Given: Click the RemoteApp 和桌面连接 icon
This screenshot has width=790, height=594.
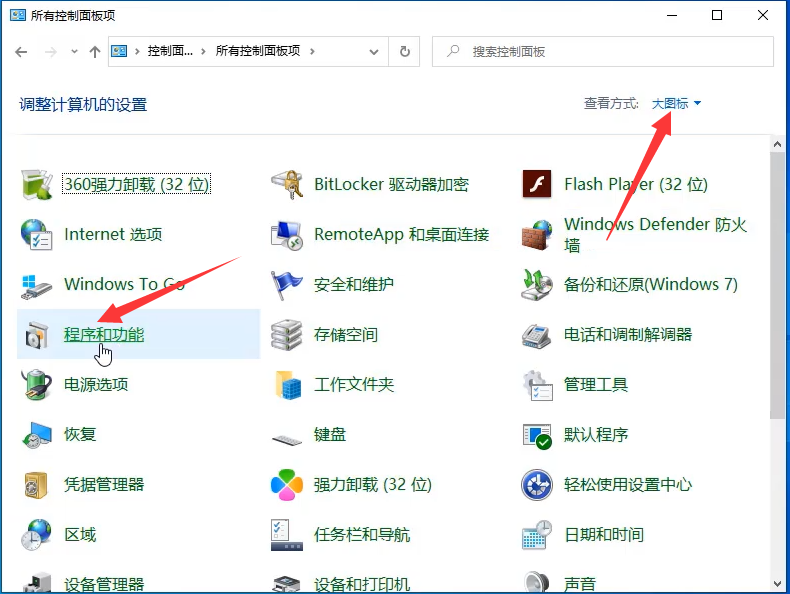Looking at the screenshot, I should coord(287,234).
